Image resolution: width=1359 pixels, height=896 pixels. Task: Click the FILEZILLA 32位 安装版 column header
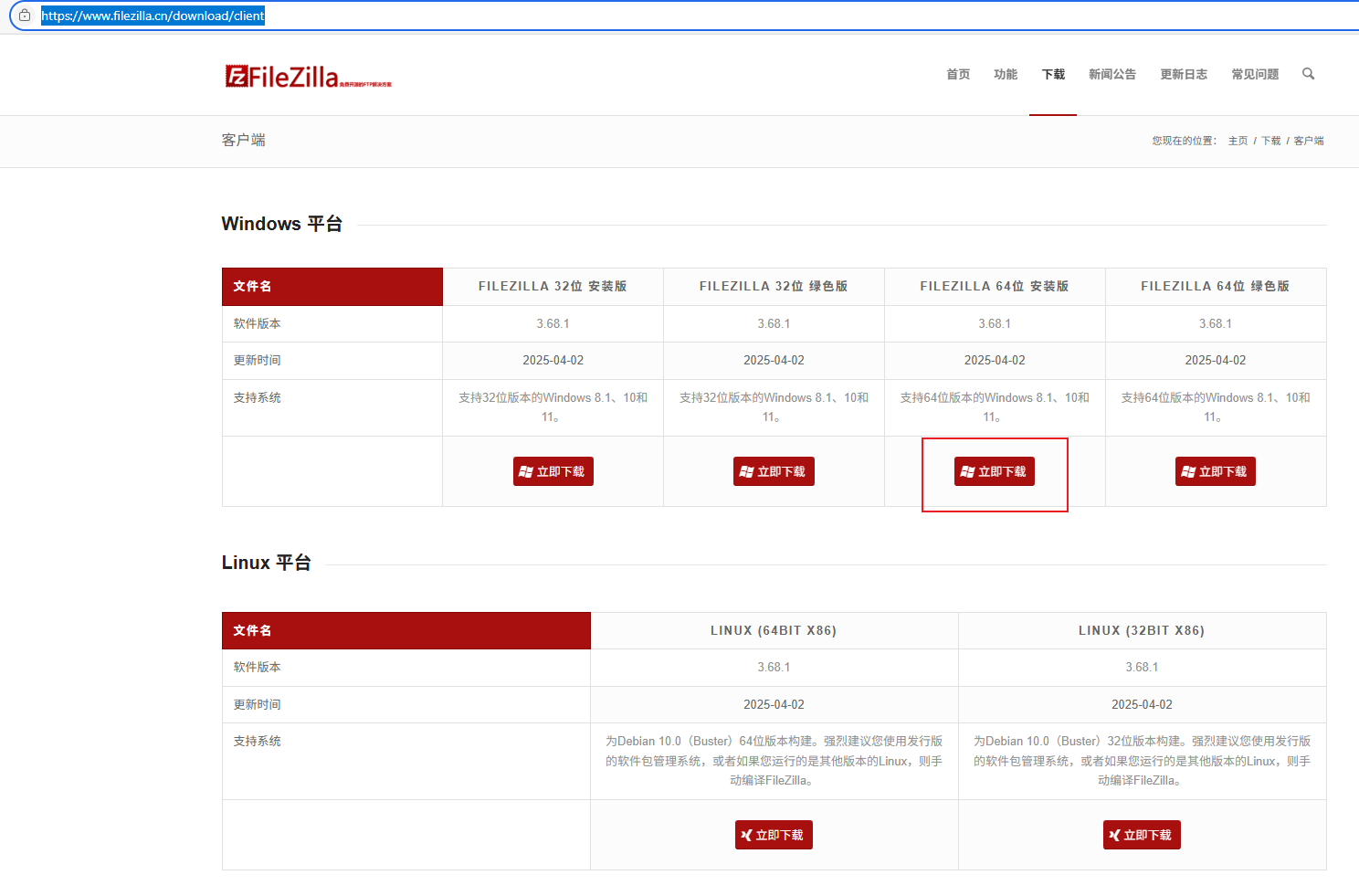tap(553, 287)
